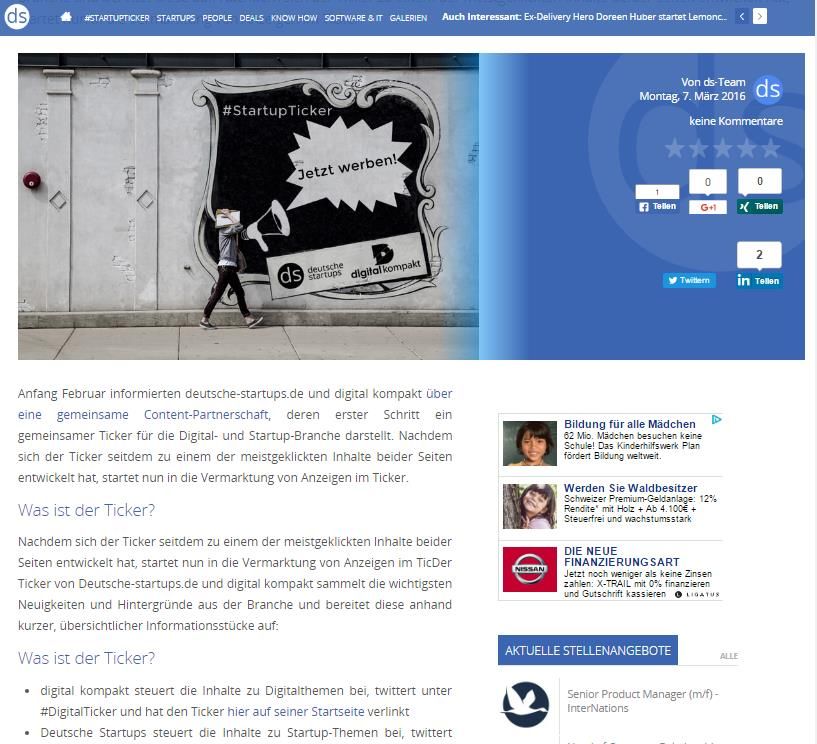Show ALLE job offers
Image resolution: width=817 pixels, height=744 pixels.
tap(728, 656)
